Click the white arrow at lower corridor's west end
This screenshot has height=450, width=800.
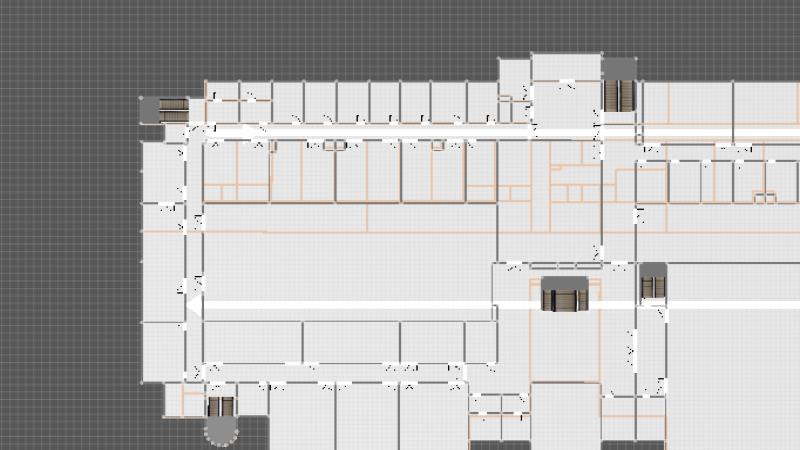tap(194, 303)
